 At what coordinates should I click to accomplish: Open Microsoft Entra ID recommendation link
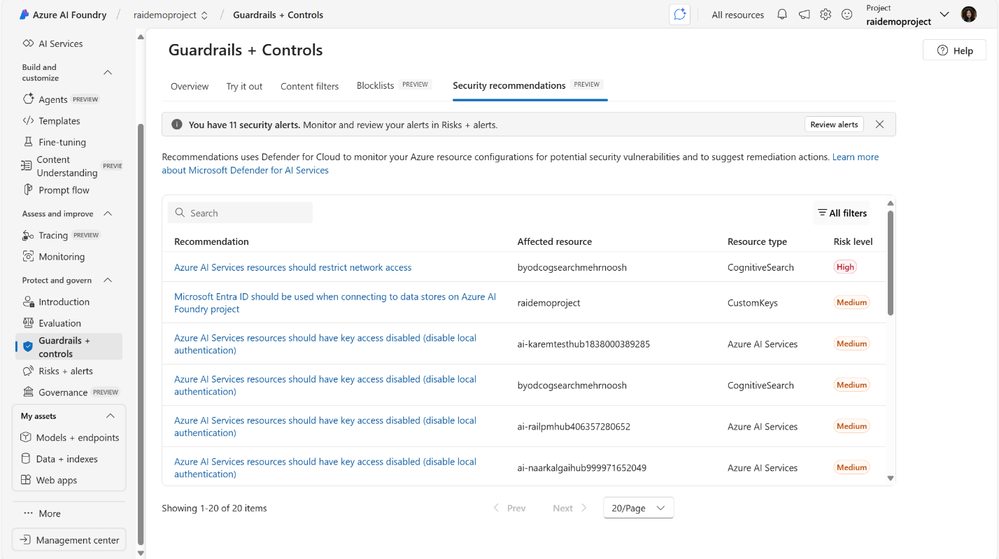334,303
